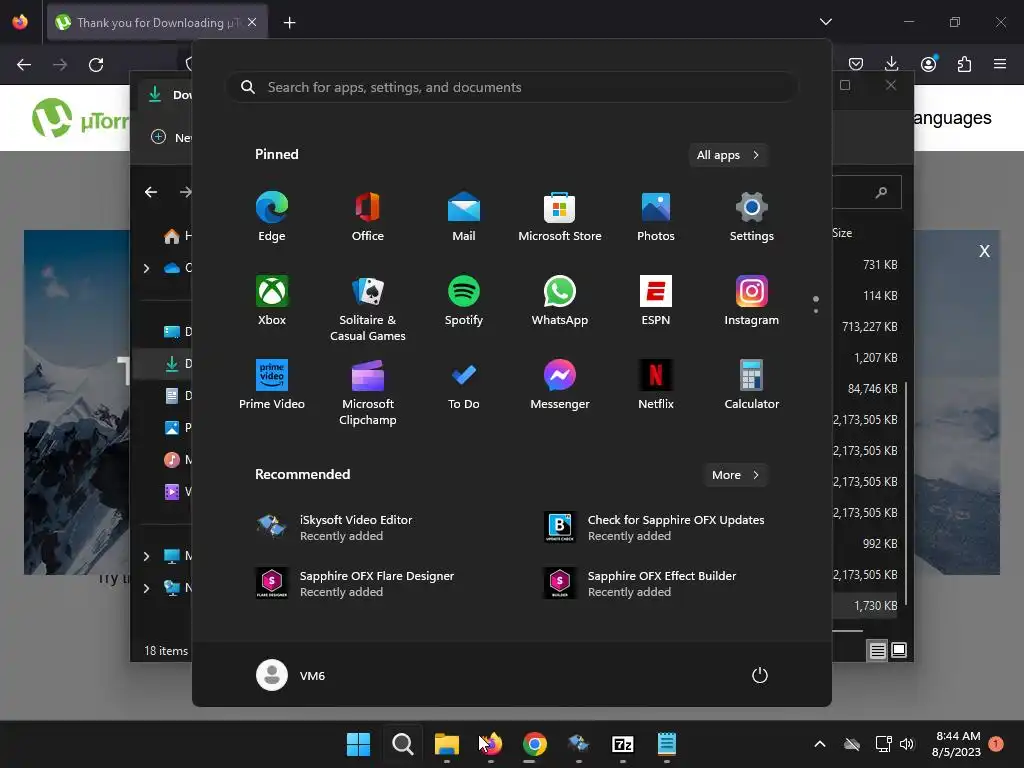The image size is (1024, 768).
Task: Show All apps list
Action: (x=728, y=155)
